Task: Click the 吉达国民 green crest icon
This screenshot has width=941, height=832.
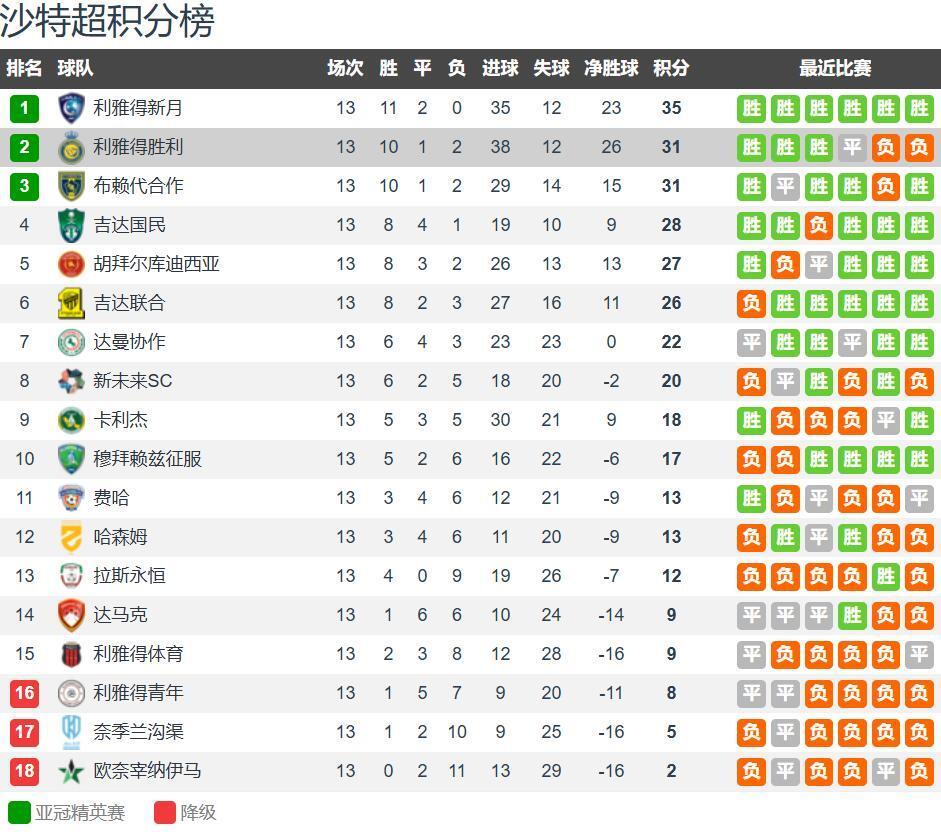Action: 71,225
